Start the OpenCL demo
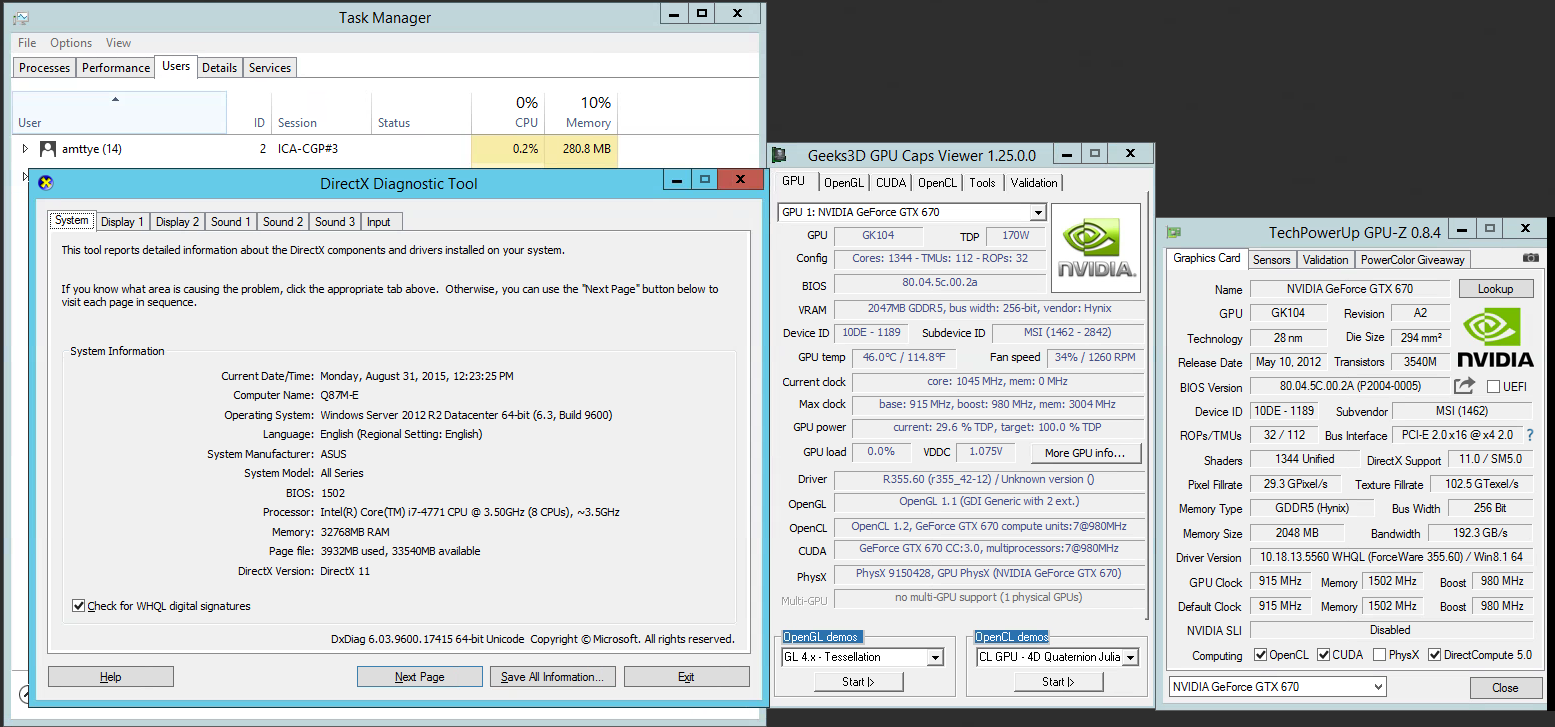This screenshot has width=1555, height=727. (1059, 682)
